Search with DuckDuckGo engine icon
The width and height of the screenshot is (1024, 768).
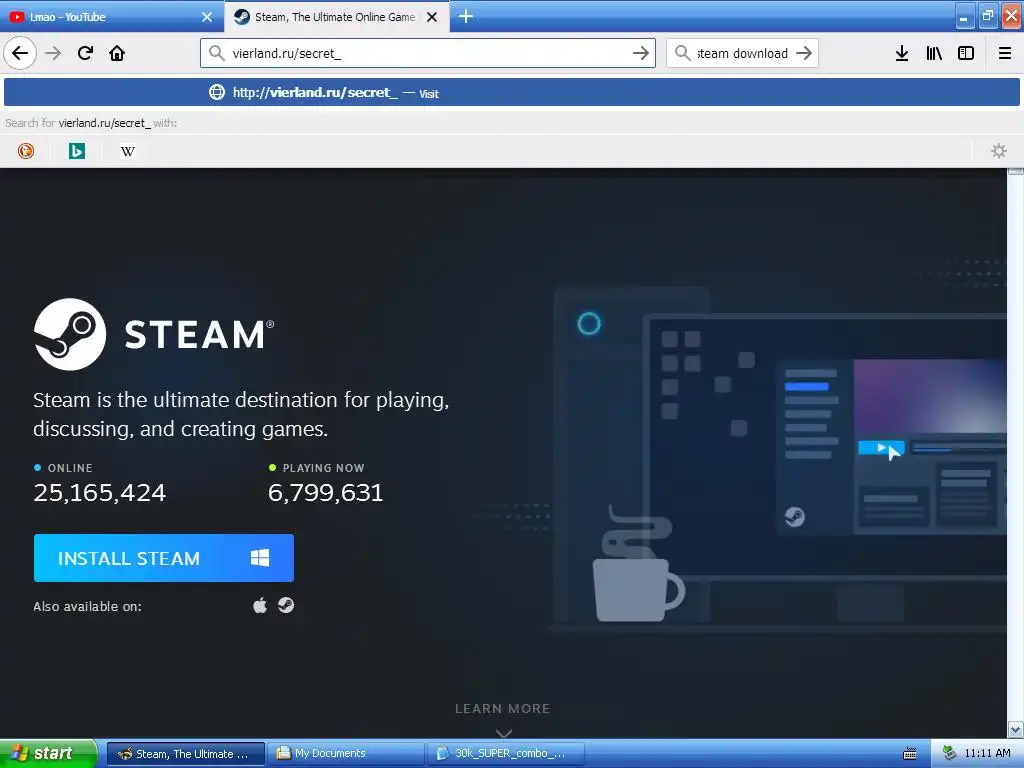click(x=25, y=151)
